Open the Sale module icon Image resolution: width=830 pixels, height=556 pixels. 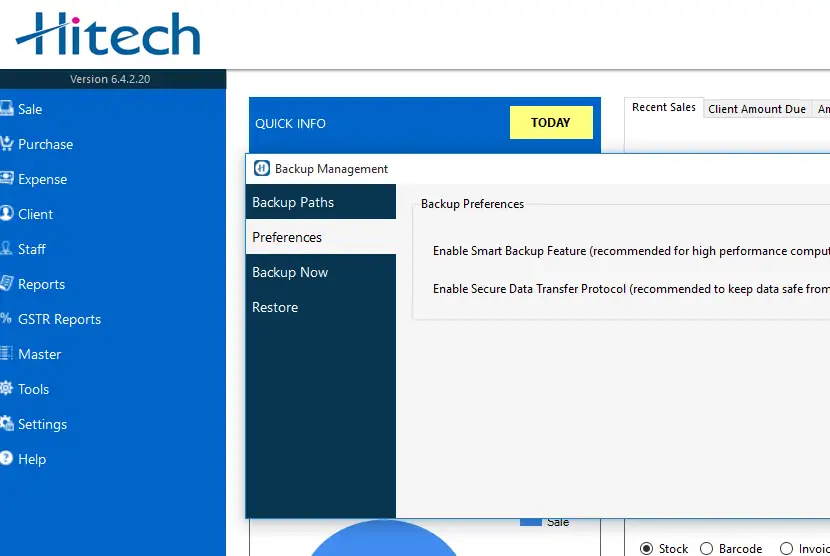tap(6, 109)
